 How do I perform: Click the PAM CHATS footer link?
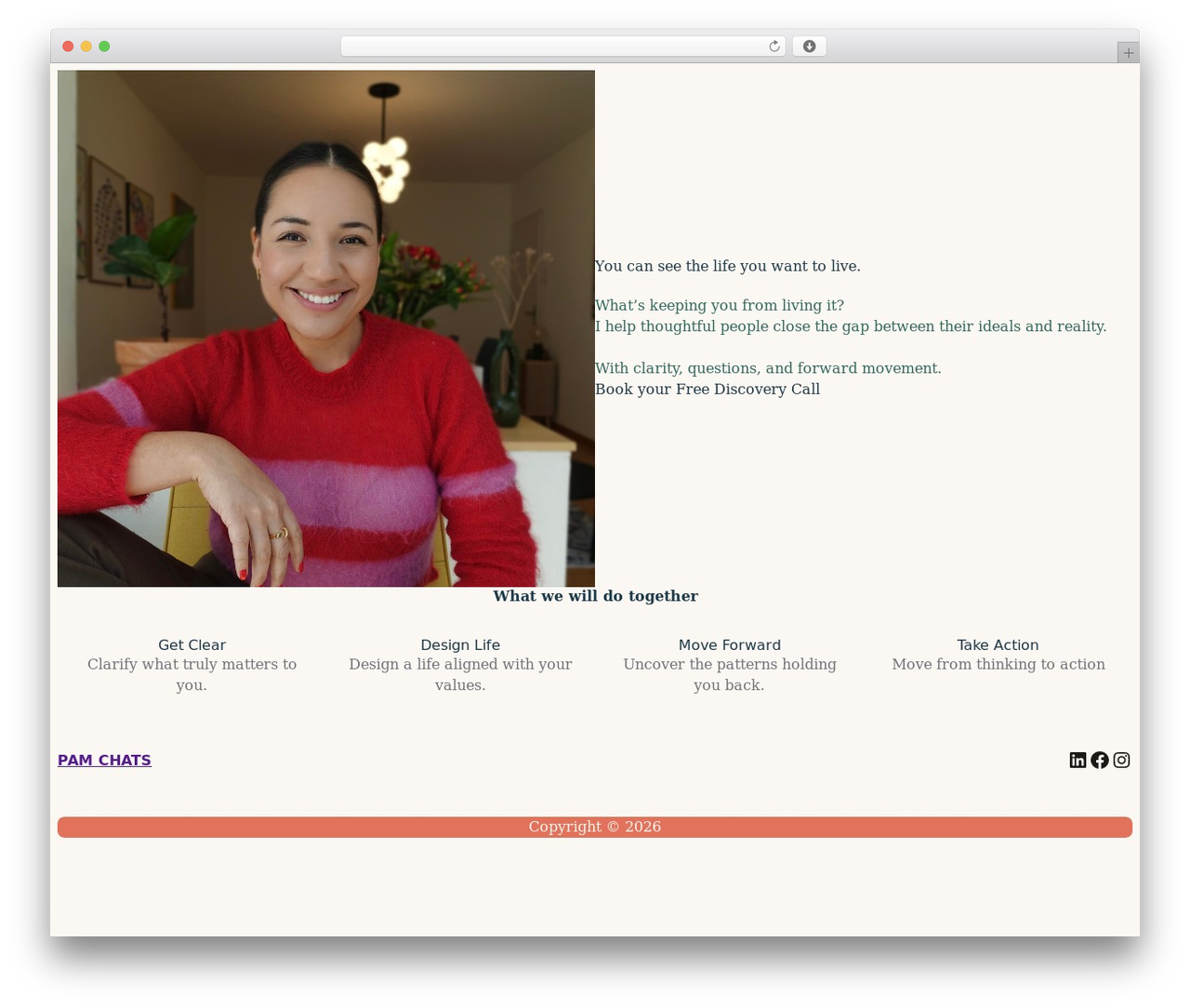pos(104,760)
